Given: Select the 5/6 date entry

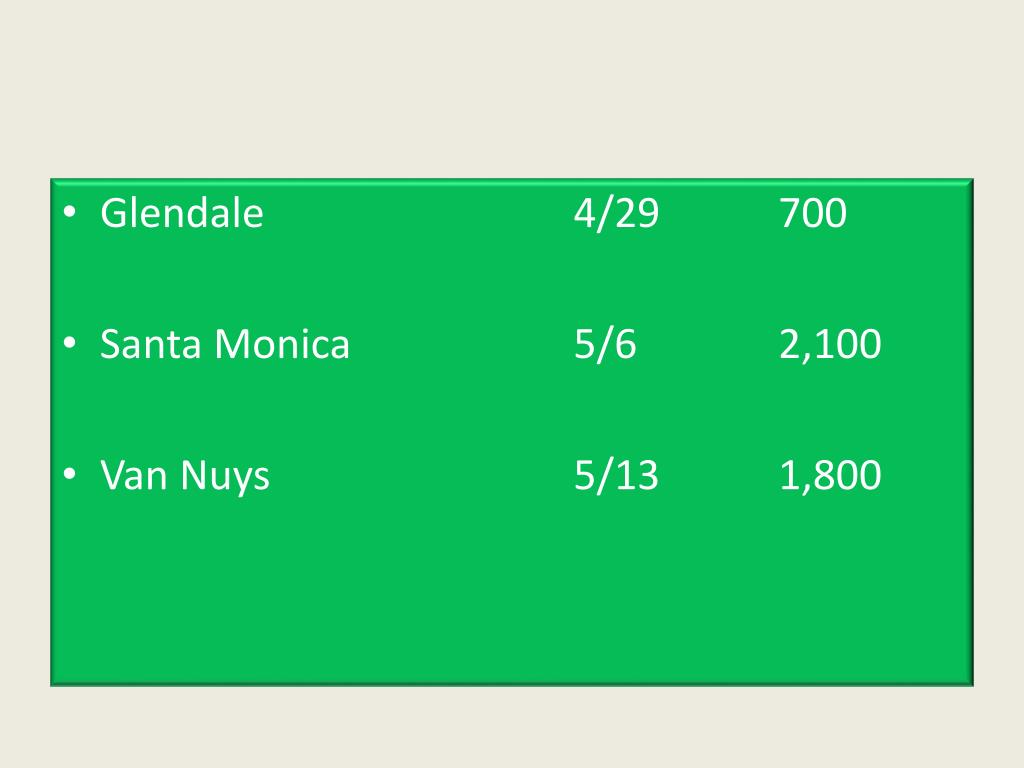Looking at the screenshot, I should tap(605, 345).
